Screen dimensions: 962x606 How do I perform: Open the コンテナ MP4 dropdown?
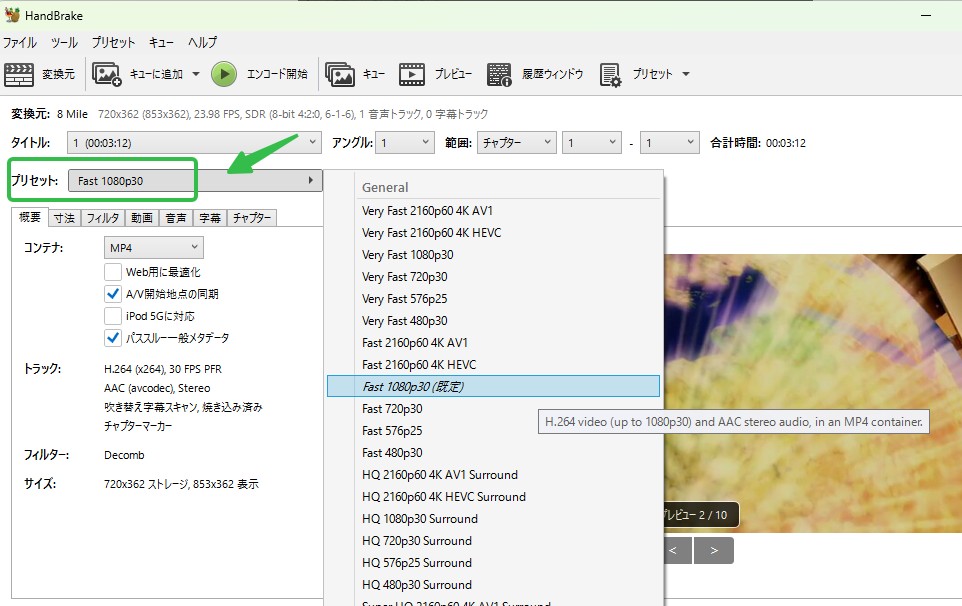coord(153,247)
